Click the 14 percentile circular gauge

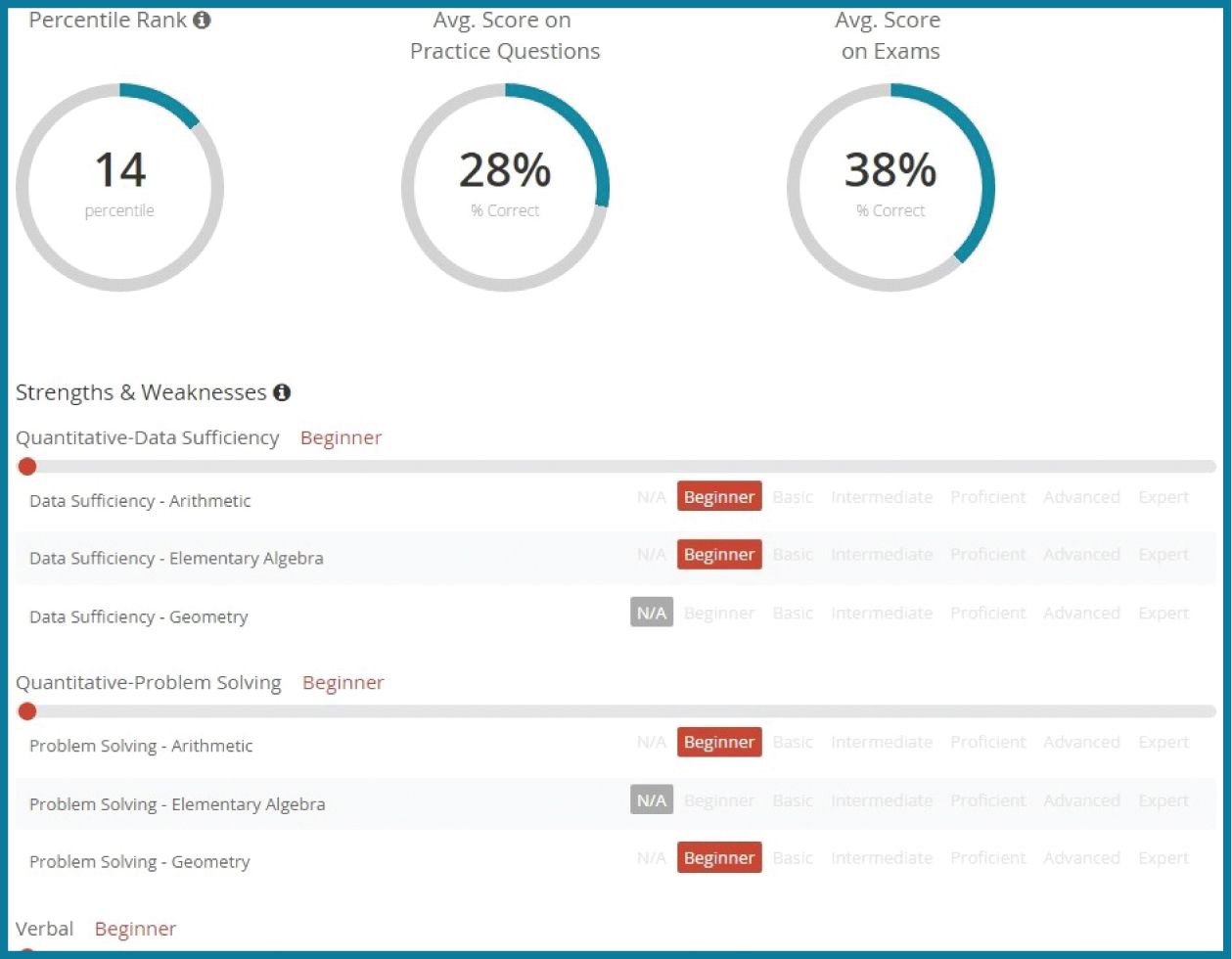coord(119,187)
